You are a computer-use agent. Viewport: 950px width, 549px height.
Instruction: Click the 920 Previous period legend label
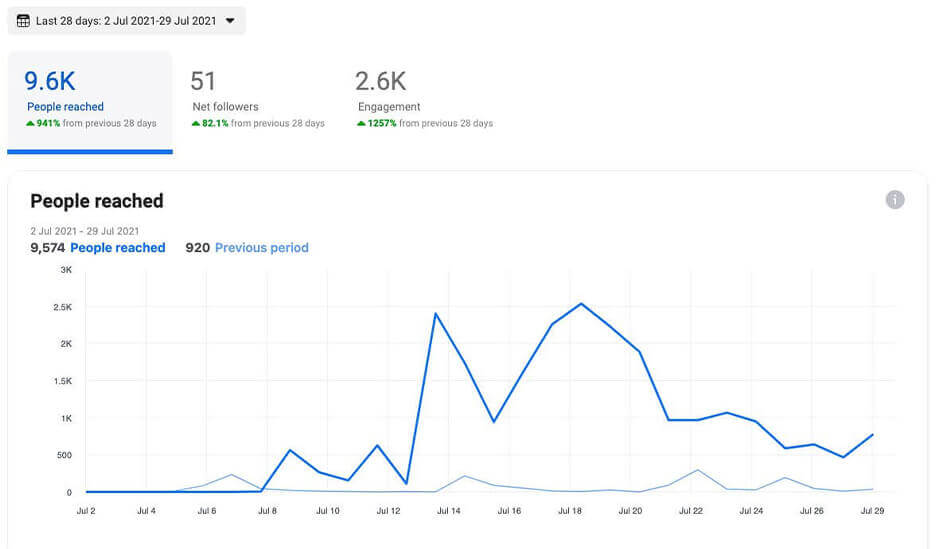click(247, 248)
